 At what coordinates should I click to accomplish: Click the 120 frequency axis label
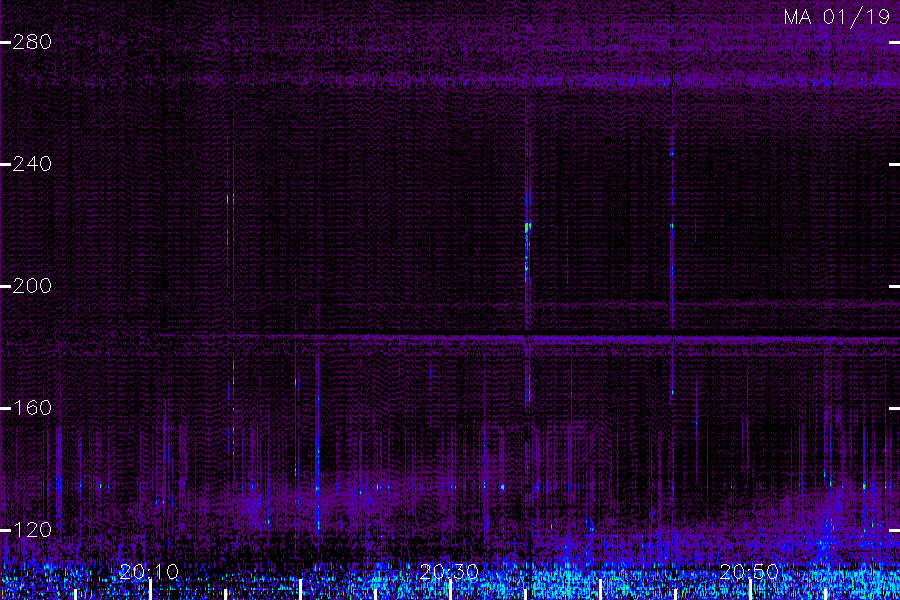click(x=32, y=530)
